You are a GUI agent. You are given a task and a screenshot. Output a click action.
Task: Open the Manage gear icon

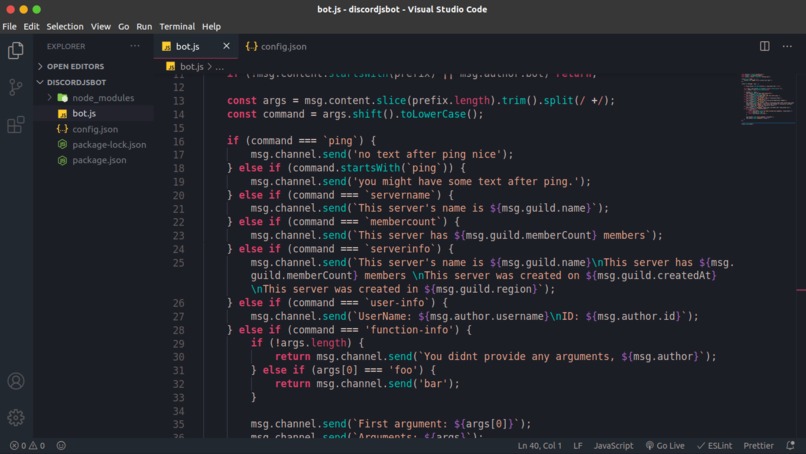click(x=15, y=417)
